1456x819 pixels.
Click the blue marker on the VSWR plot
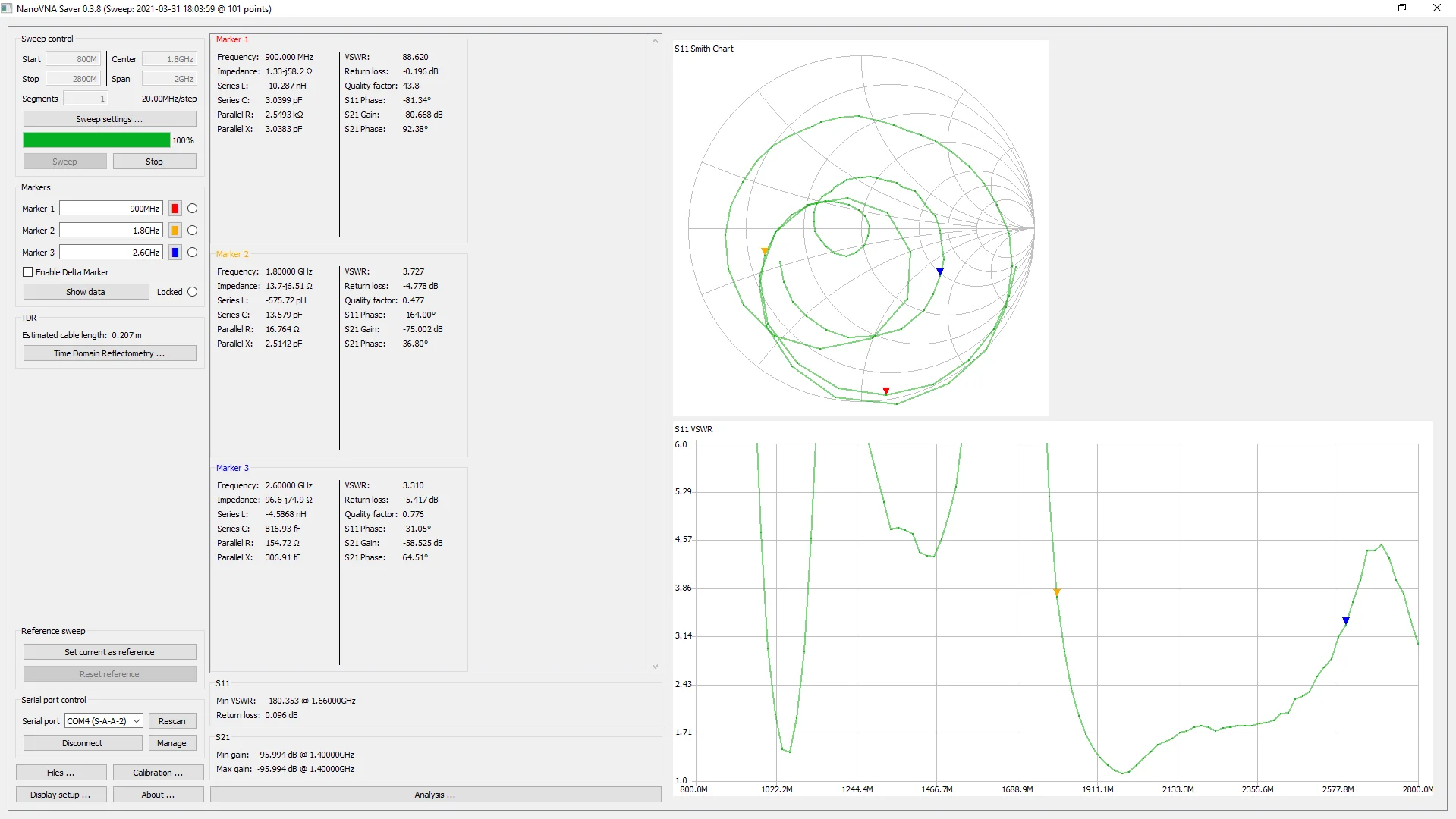[1345, 620]
